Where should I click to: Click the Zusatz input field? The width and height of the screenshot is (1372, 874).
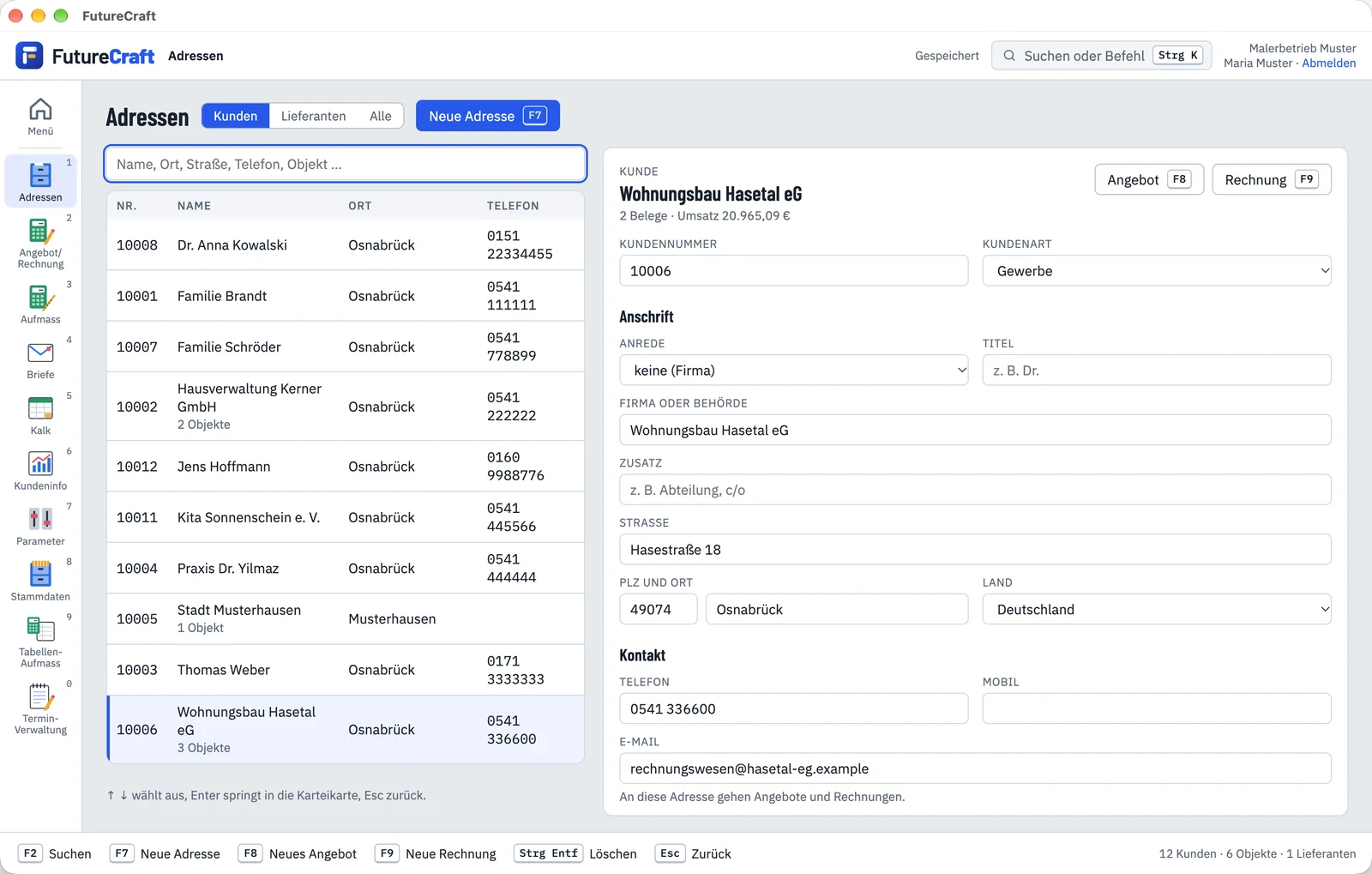click(975, 490)
